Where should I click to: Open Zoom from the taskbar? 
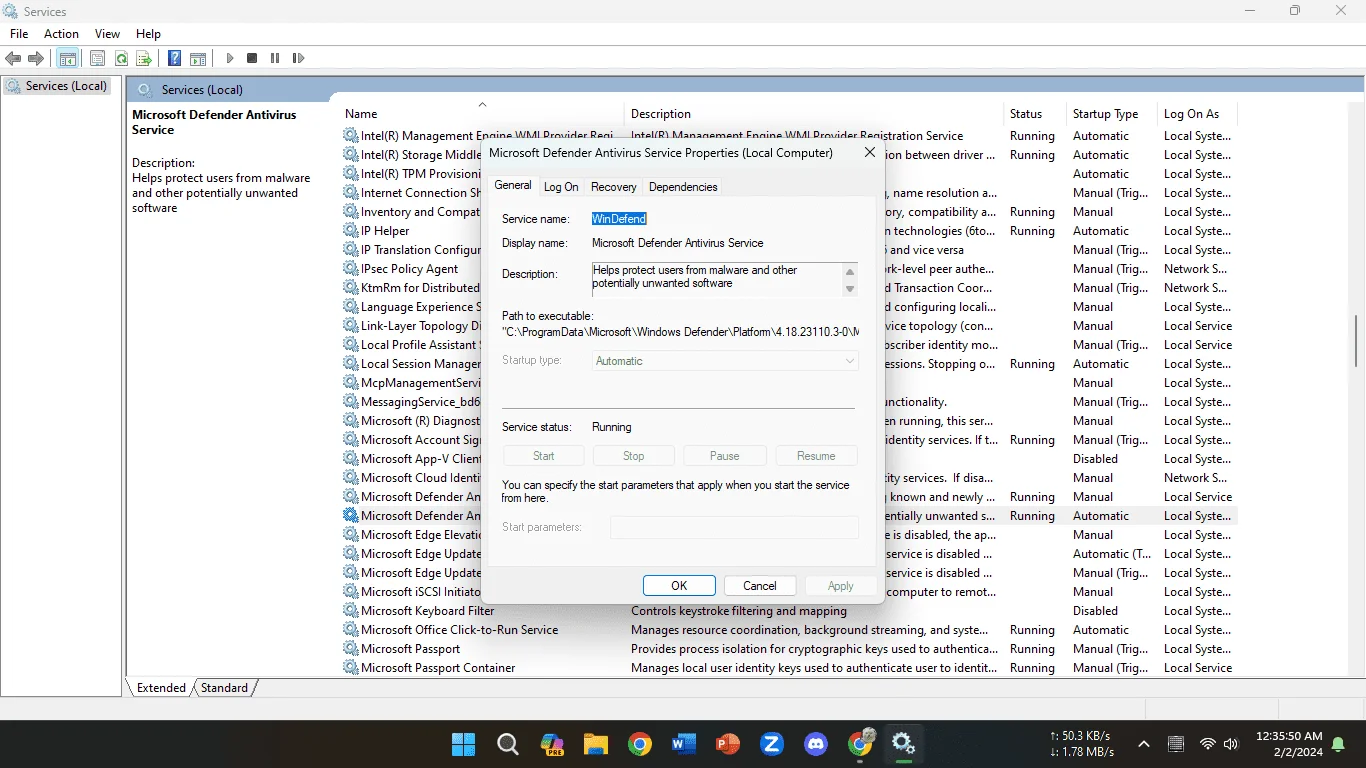pos(772,744)
